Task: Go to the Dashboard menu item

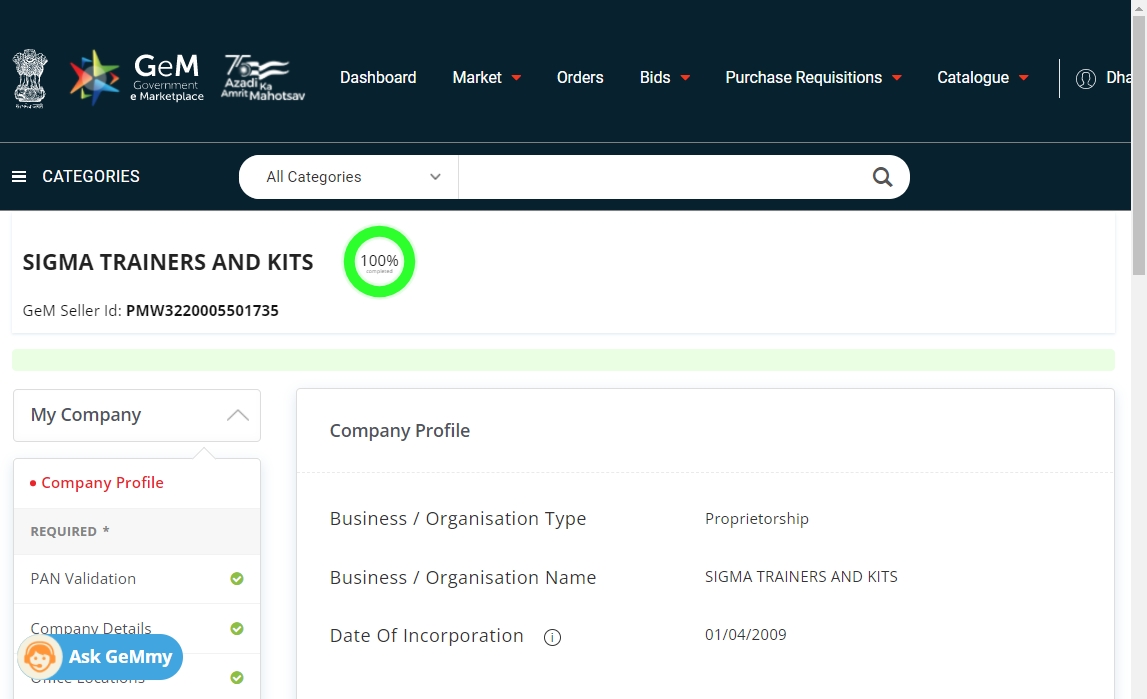Action: [378, 78]
